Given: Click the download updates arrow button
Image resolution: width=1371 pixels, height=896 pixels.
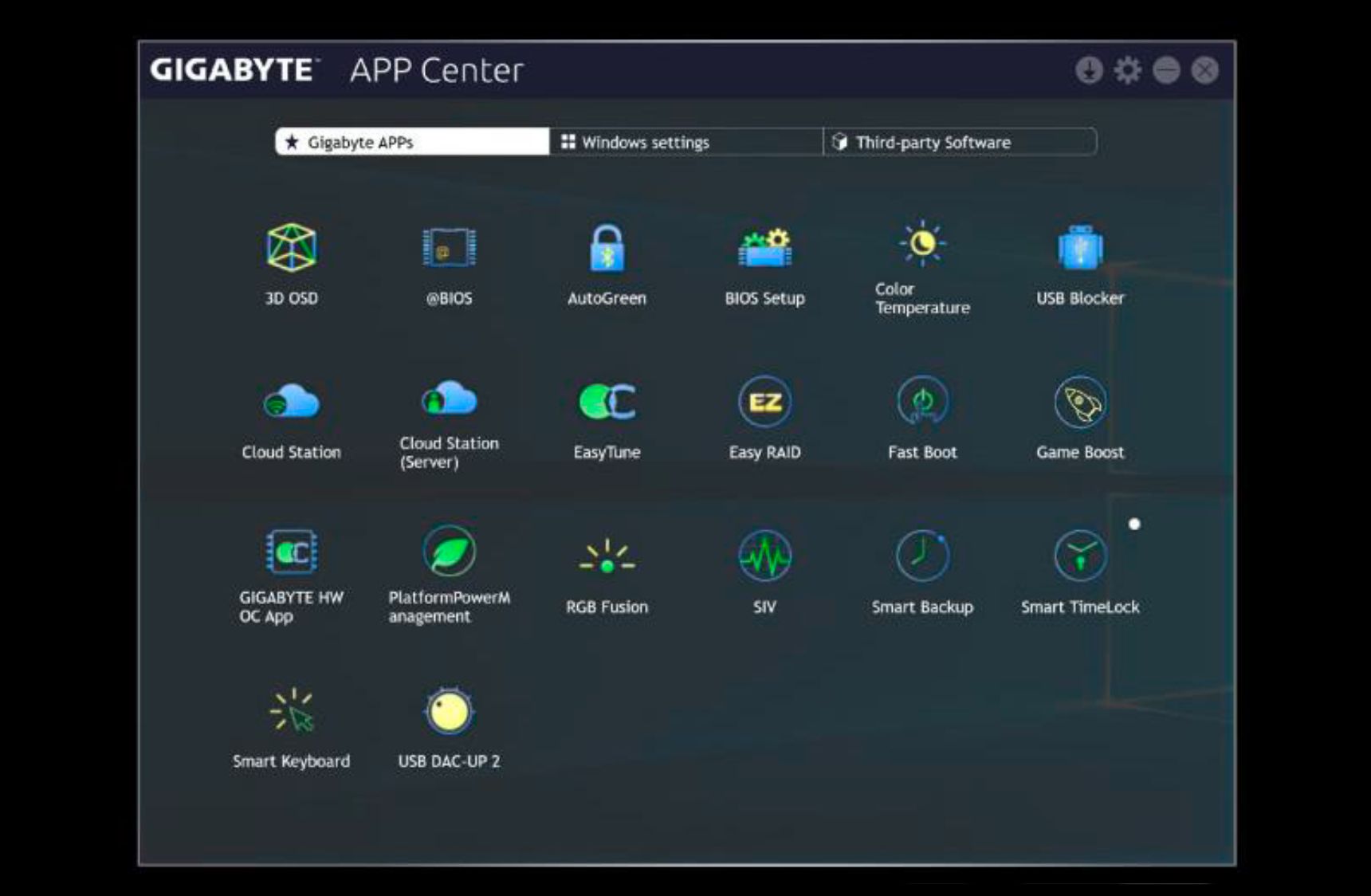Looking at the screenshot, I should pyautogui.click(x=1089, y=70).
